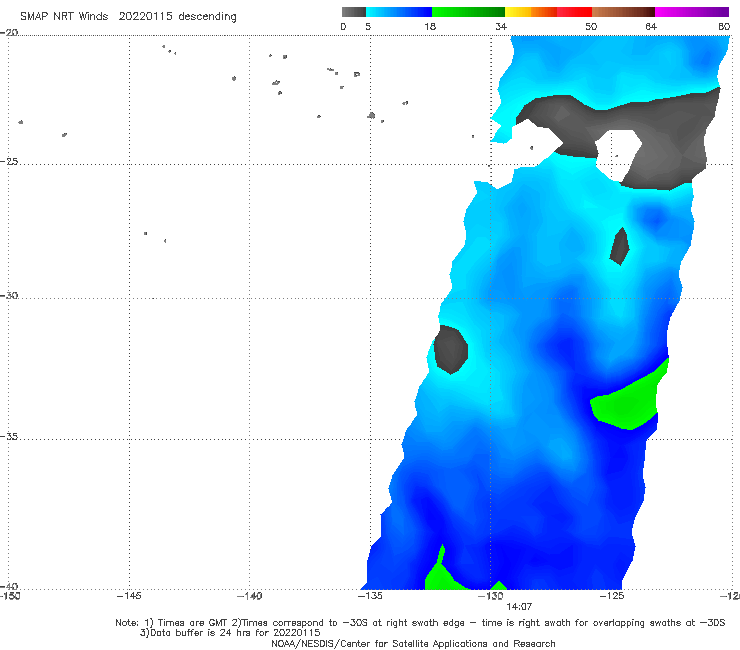Viewport: 740px width, 650px height.
Task: Click the longitude label '-130'
Action: click(x=491, y=596)
